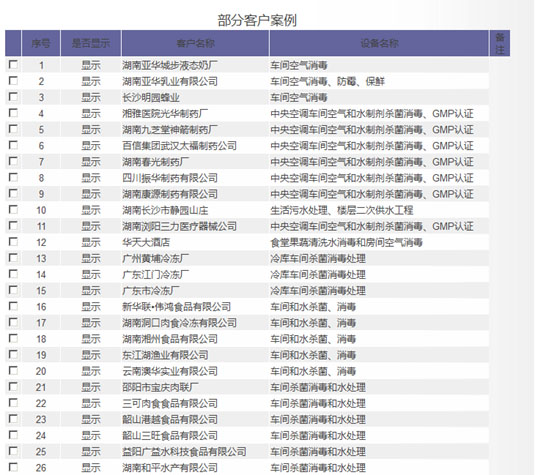Screen dimensions: 554x475
Task: Click customer name 湖南亚华城步液态奶厂
Action: (170, 65)
